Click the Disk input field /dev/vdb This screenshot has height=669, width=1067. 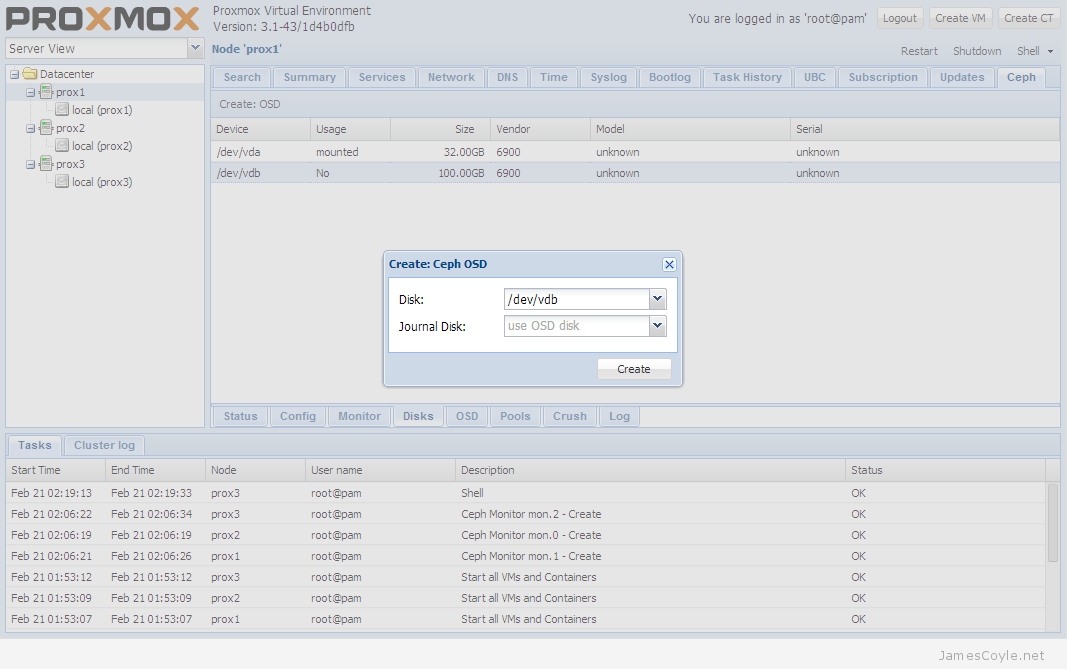[x=576, y=299]
